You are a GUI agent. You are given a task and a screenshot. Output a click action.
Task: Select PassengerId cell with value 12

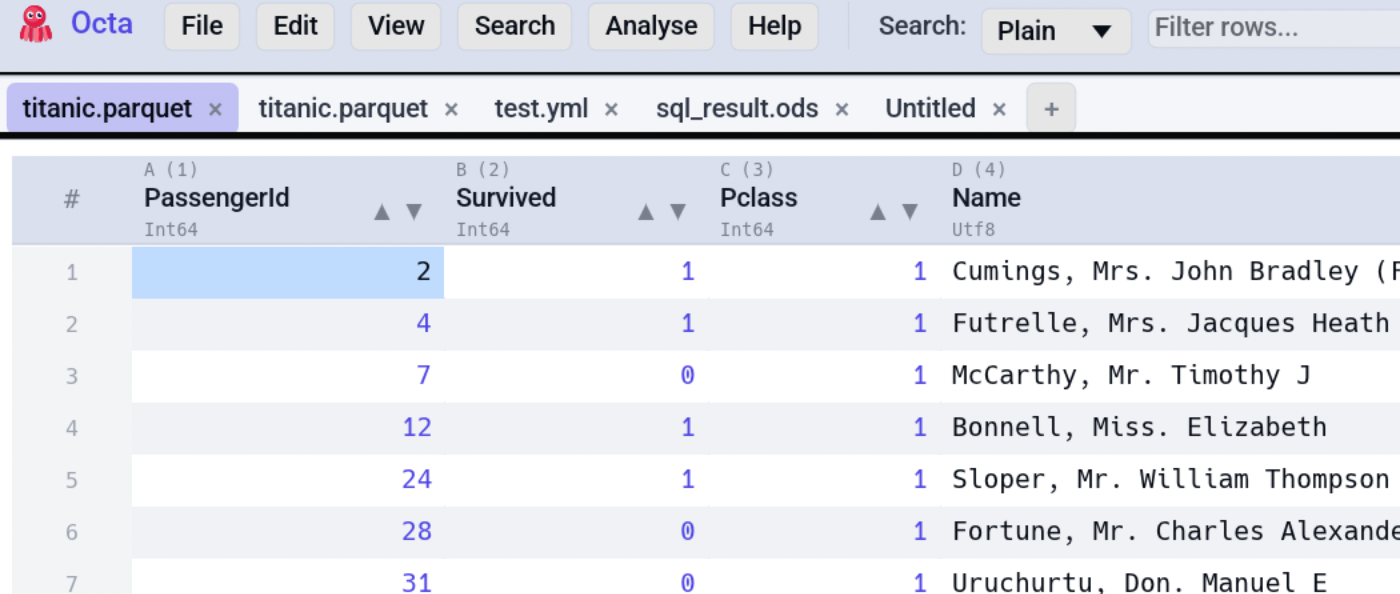coord(288,428)
